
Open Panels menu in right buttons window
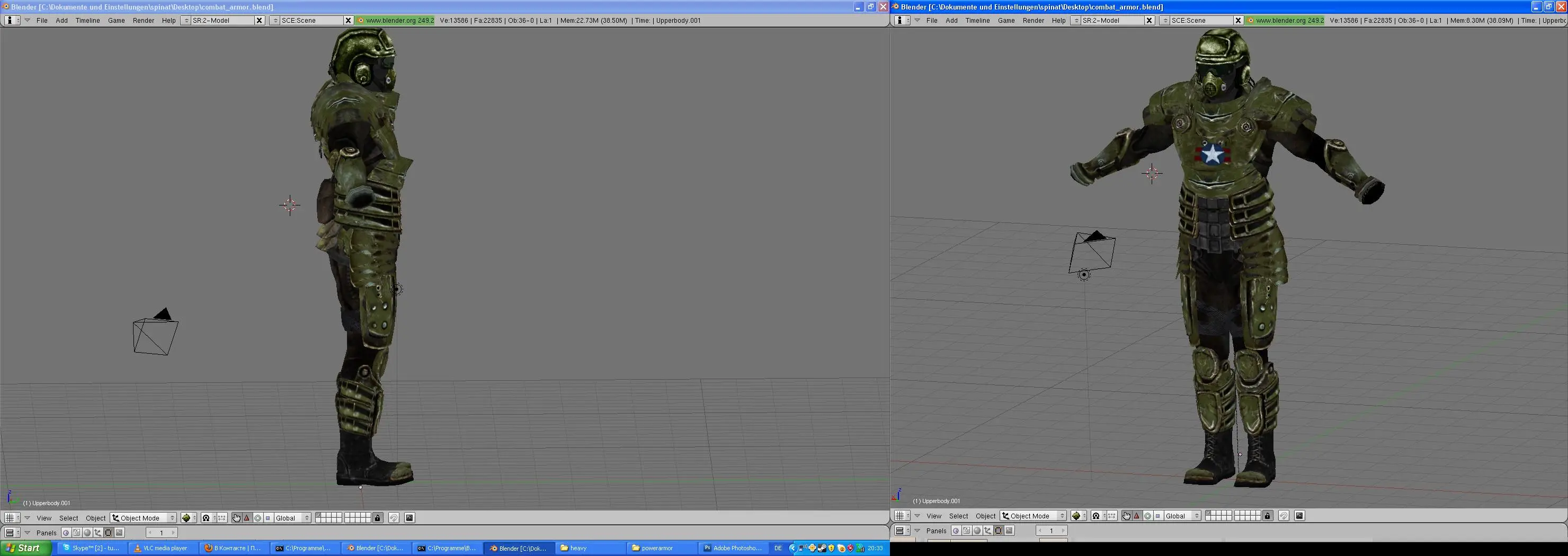936,531
